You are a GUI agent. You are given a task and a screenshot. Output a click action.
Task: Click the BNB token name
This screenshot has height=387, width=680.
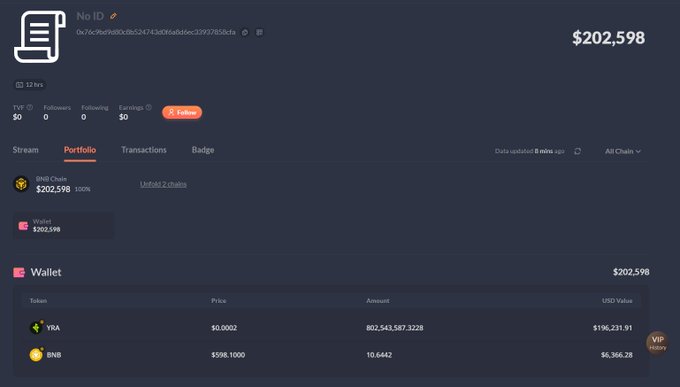[54, 355]
